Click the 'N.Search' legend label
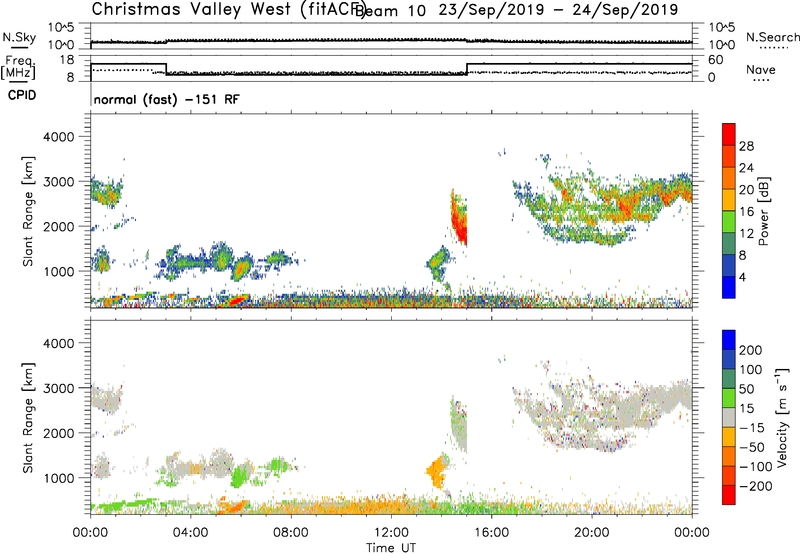Image resolution: width=800 pixels, height=554 pixels. tap(772, 37)
